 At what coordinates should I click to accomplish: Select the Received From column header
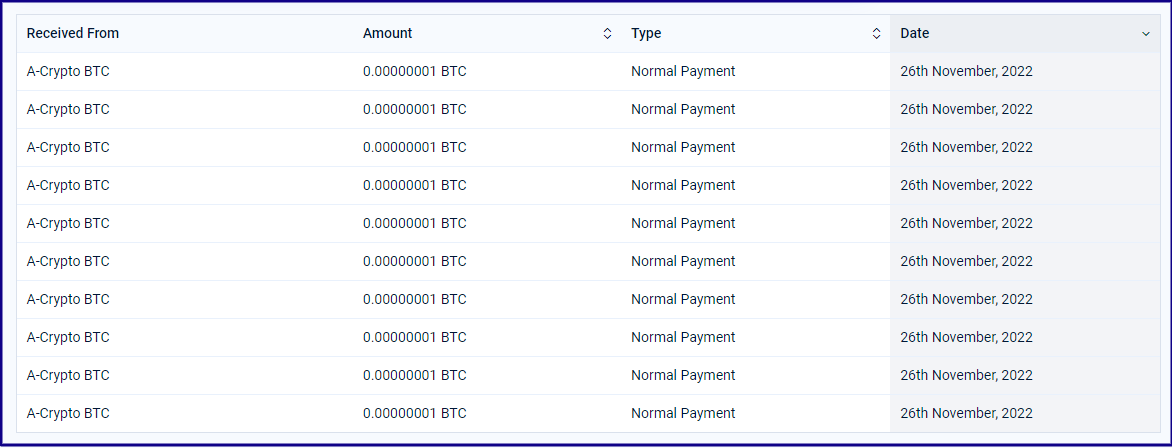[x=73, y=34]
